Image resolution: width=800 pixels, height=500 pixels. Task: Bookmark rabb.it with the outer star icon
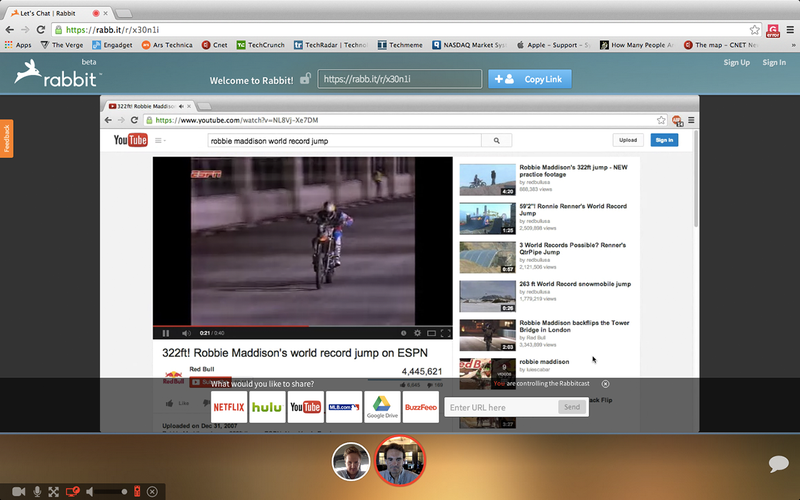point(755,30)
